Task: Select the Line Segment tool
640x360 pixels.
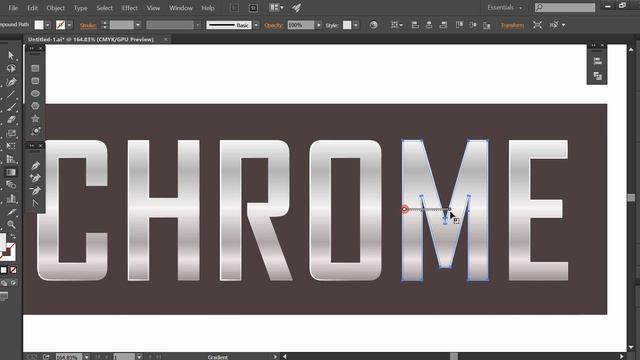Action: pyautogui.click(x=11, y=94)
